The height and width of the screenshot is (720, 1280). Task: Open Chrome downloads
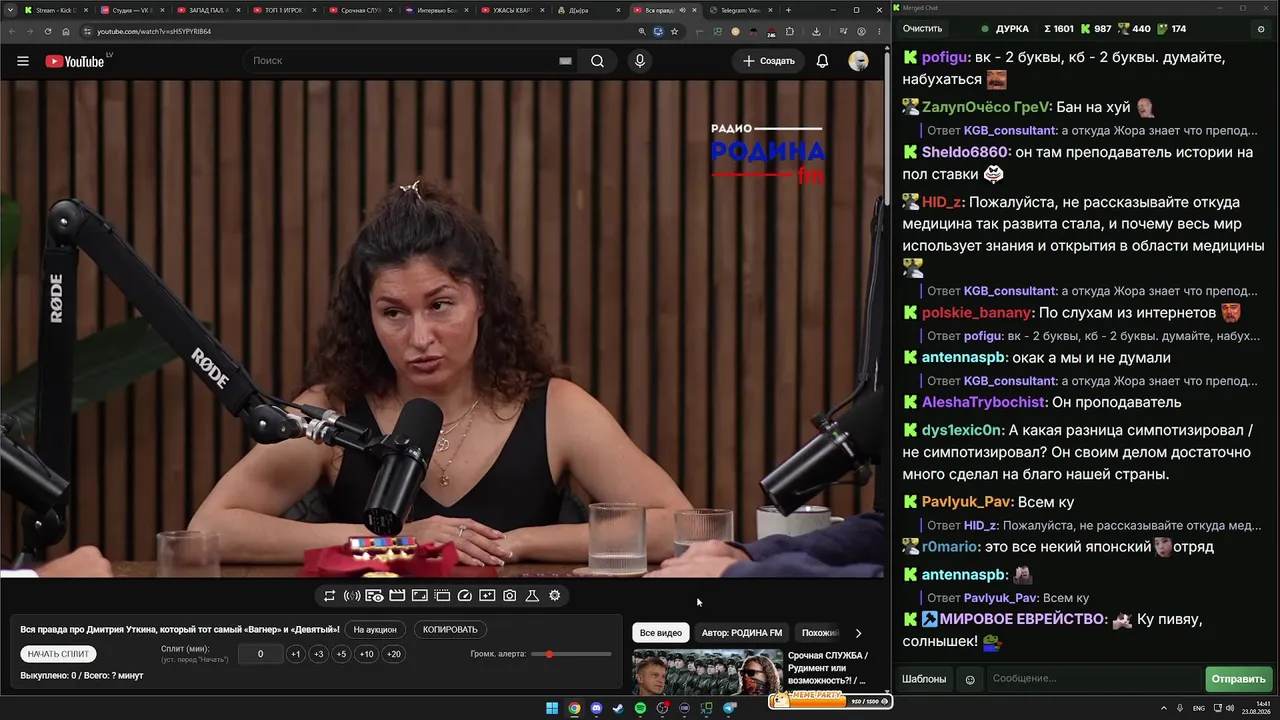click(x=816, y=31)
